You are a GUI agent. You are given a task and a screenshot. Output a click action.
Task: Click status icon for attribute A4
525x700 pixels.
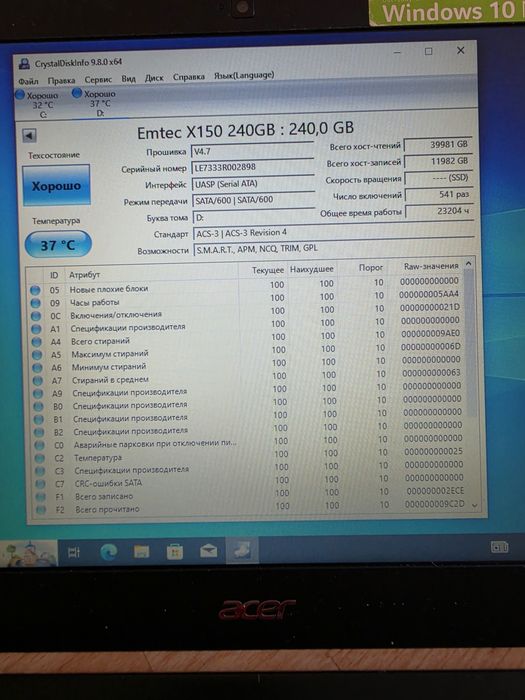[x=37, y=342]
